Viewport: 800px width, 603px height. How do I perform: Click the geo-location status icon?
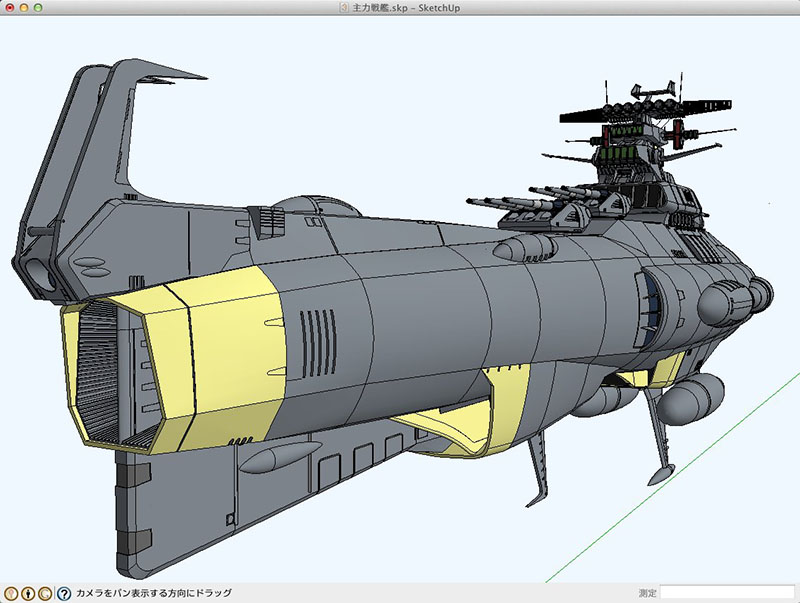pyautogui.click(x=11, y=593)
